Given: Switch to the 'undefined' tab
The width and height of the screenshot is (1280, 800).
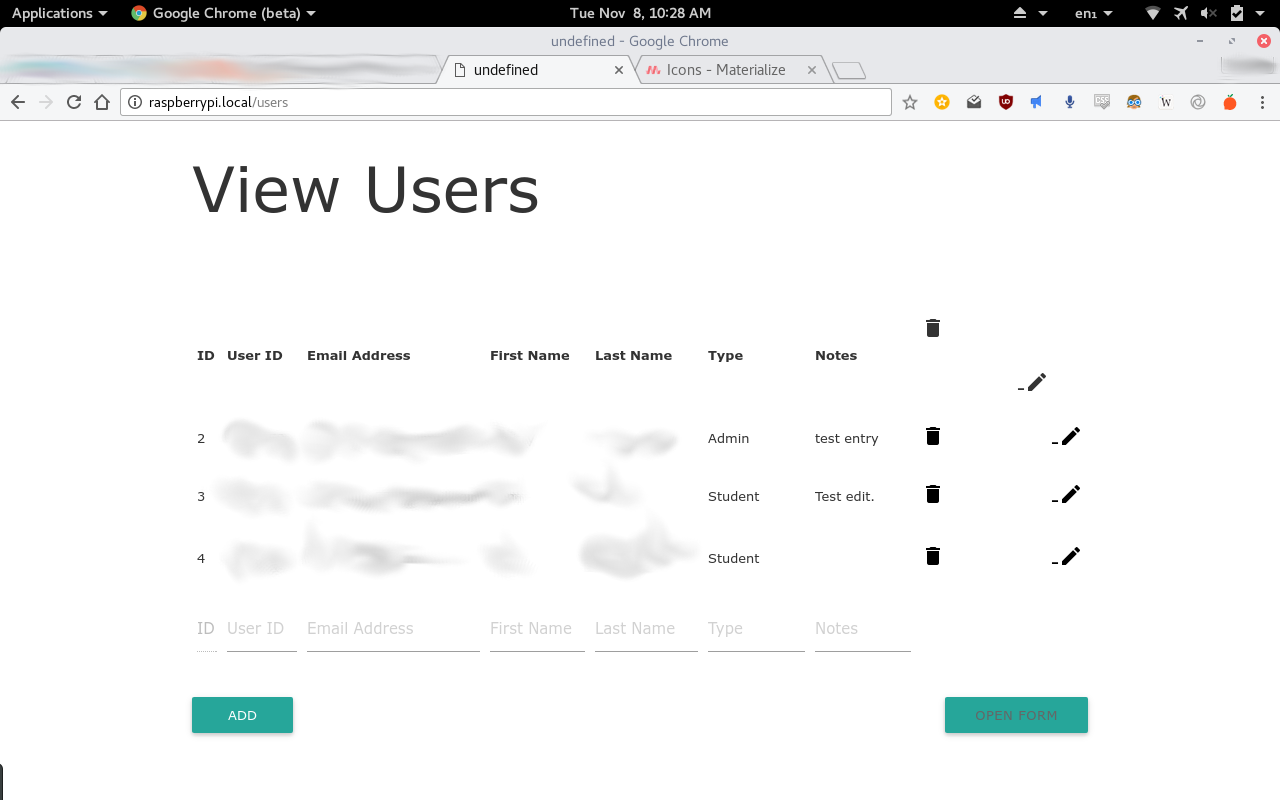Looking at the screenshot, I should coord(538,70).
